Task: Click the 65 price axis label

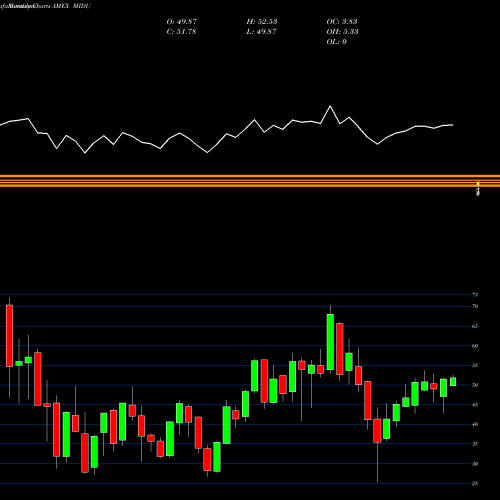Action: (475, 326)
